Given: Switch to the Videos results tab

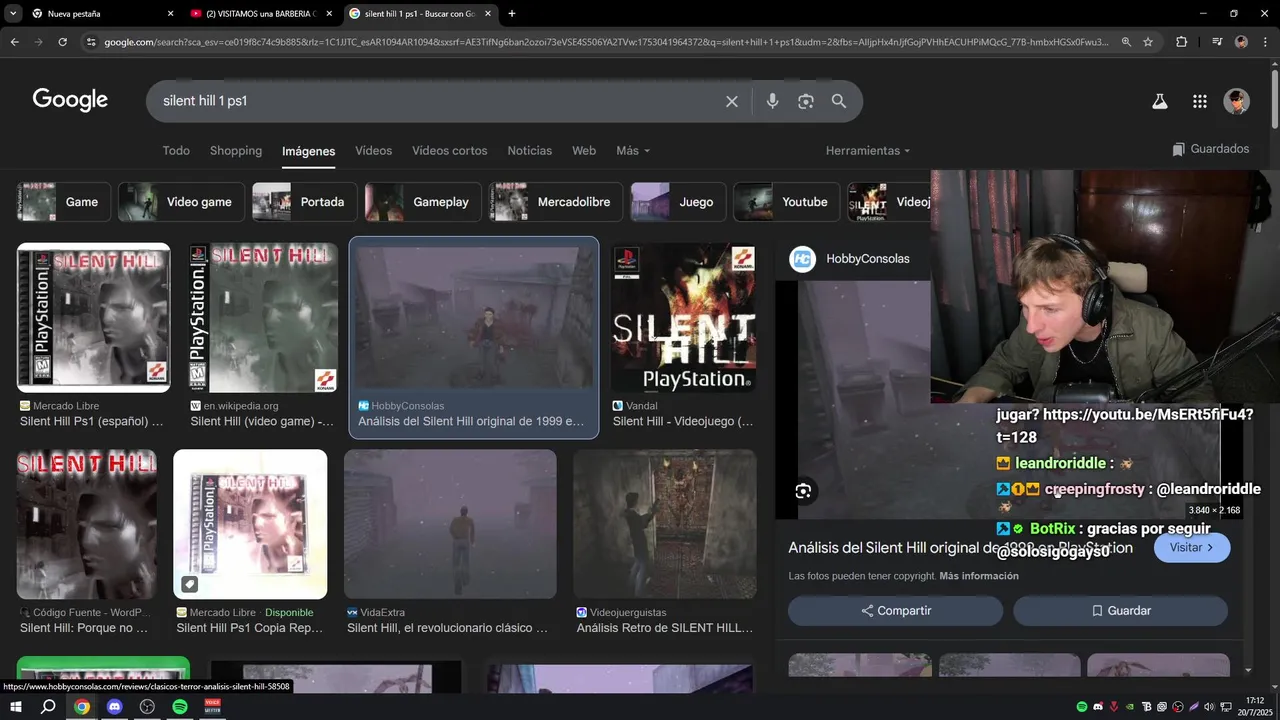Looking at the screenshot, I should [374, 150].
